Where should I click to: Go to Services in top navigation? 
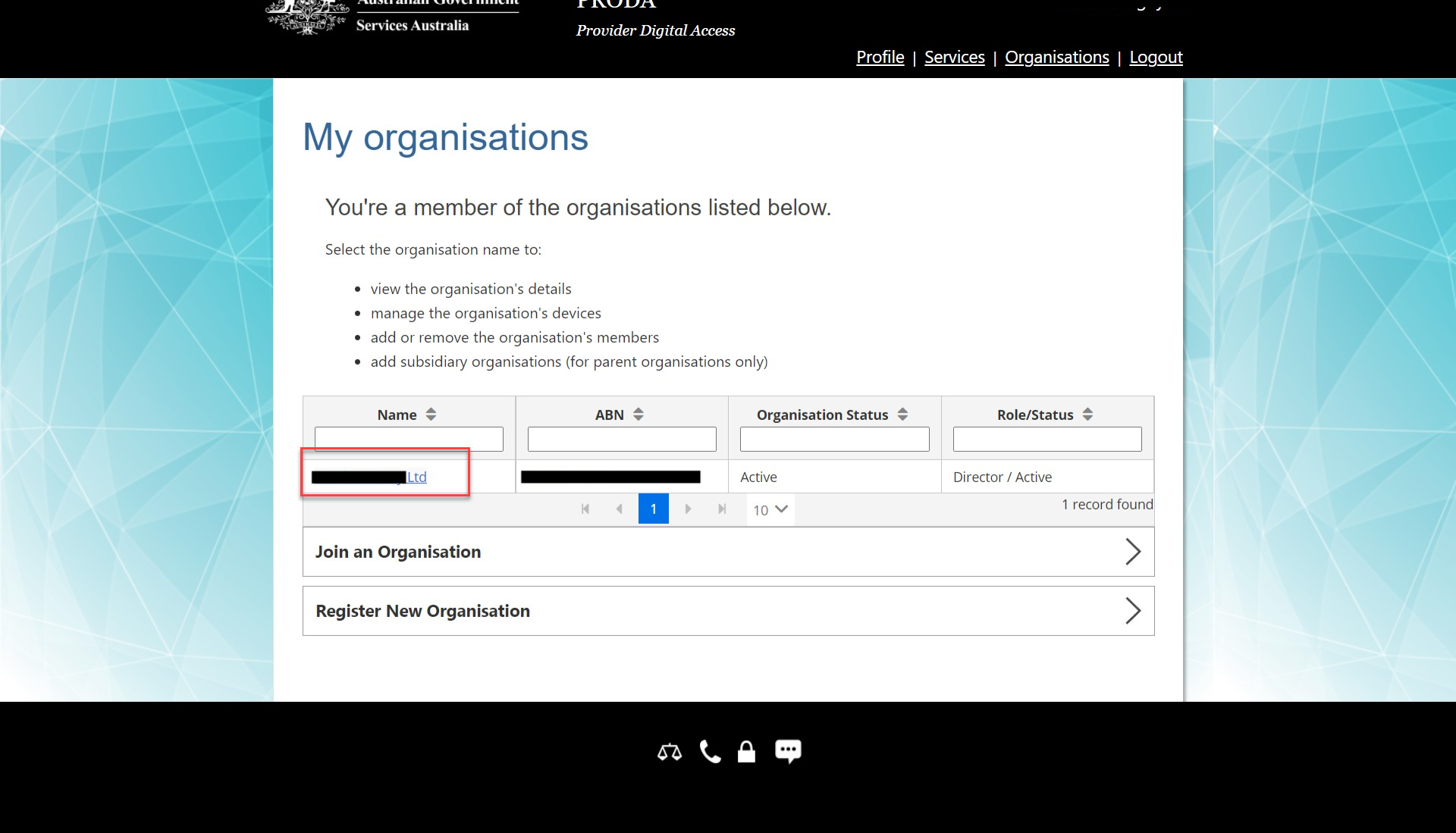pos(954,58)
